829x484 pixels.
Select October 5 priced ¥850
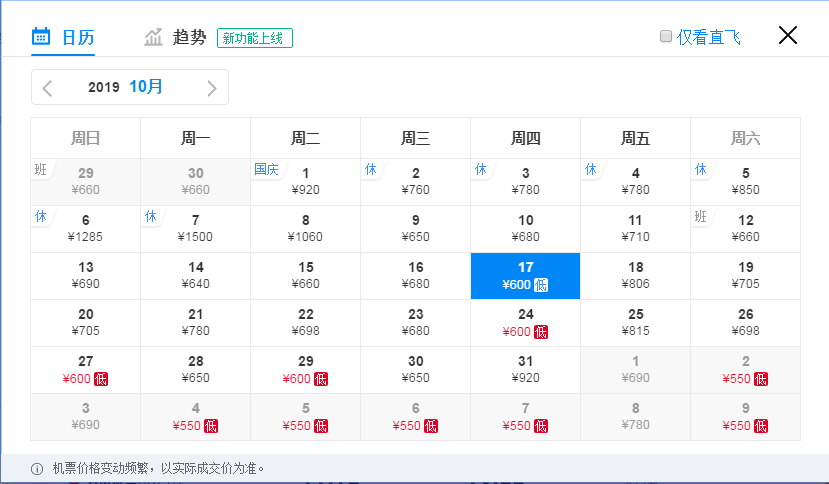click(745, 182)
